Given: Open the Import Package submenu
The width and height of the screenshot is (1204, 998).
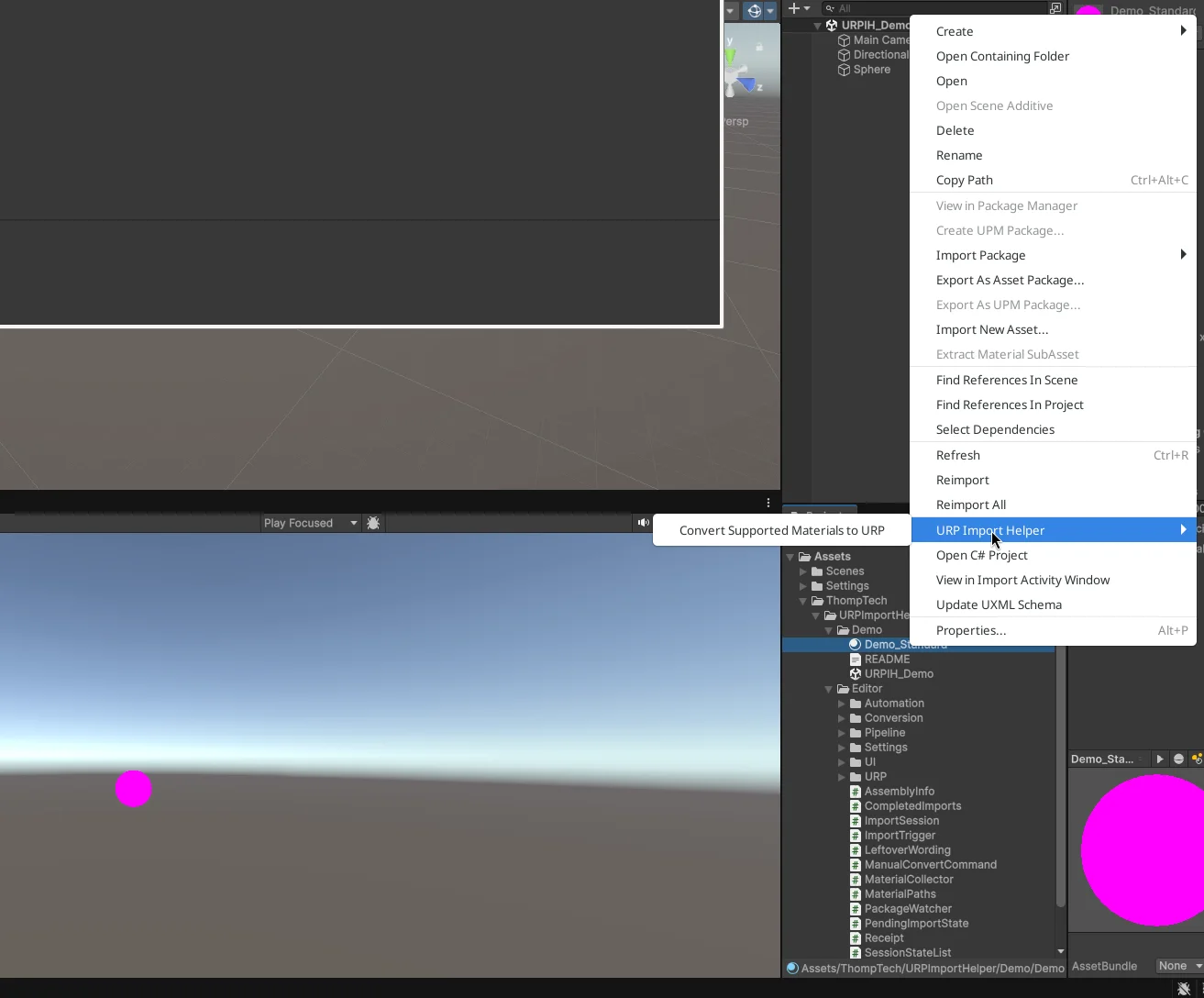Looking at the screenshot, I should tap(1054, 255).
